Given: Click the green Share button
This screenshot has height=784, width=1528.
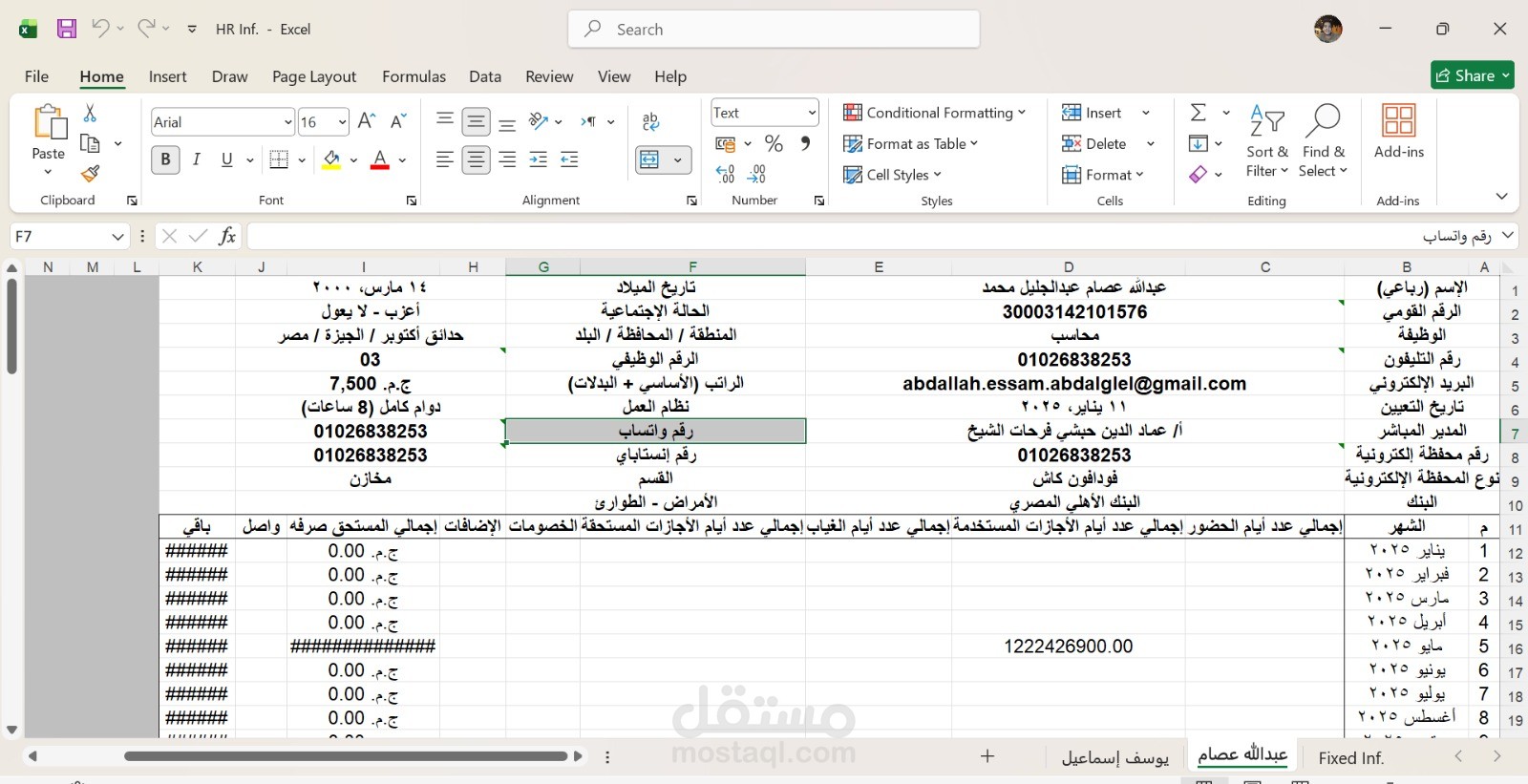Looking at the screenshot, I should coord(1473,75).
